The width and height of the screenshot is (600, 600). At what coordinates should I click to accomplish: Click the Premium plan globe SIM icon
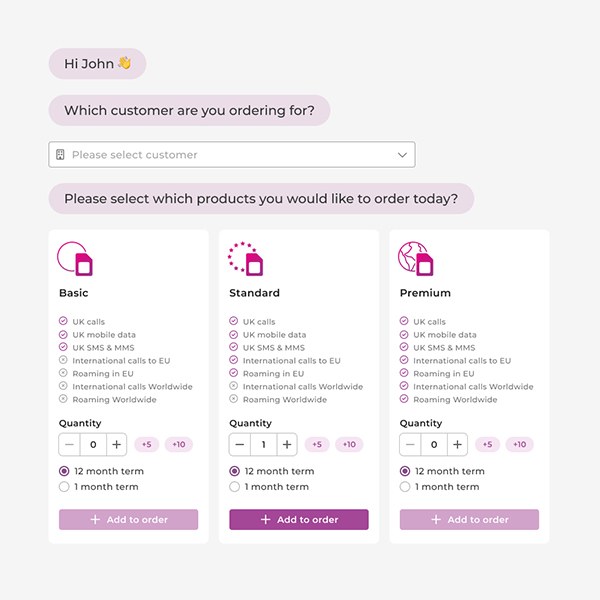coord(416,259)
